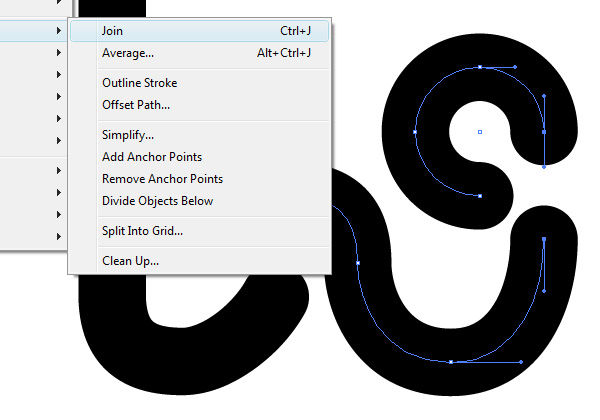This screenshot has height=420, width=600.
Task: Click the lower curve's anchor beside the Split Into Grid entry
Action: (x=358, y=263)
